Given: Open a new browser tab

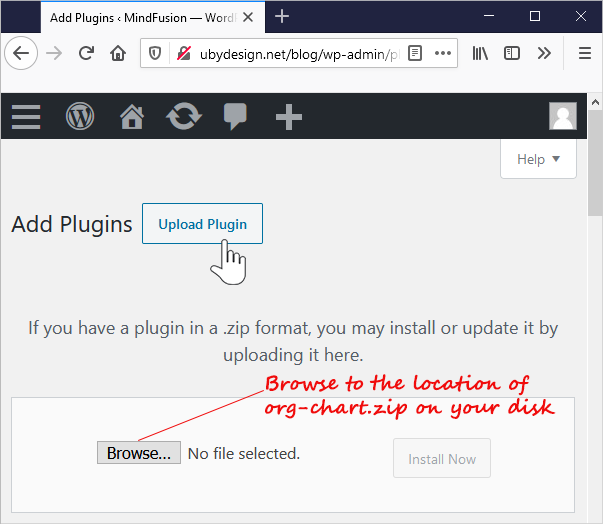Looking at the screenshot, I should (x=282, y=17).
